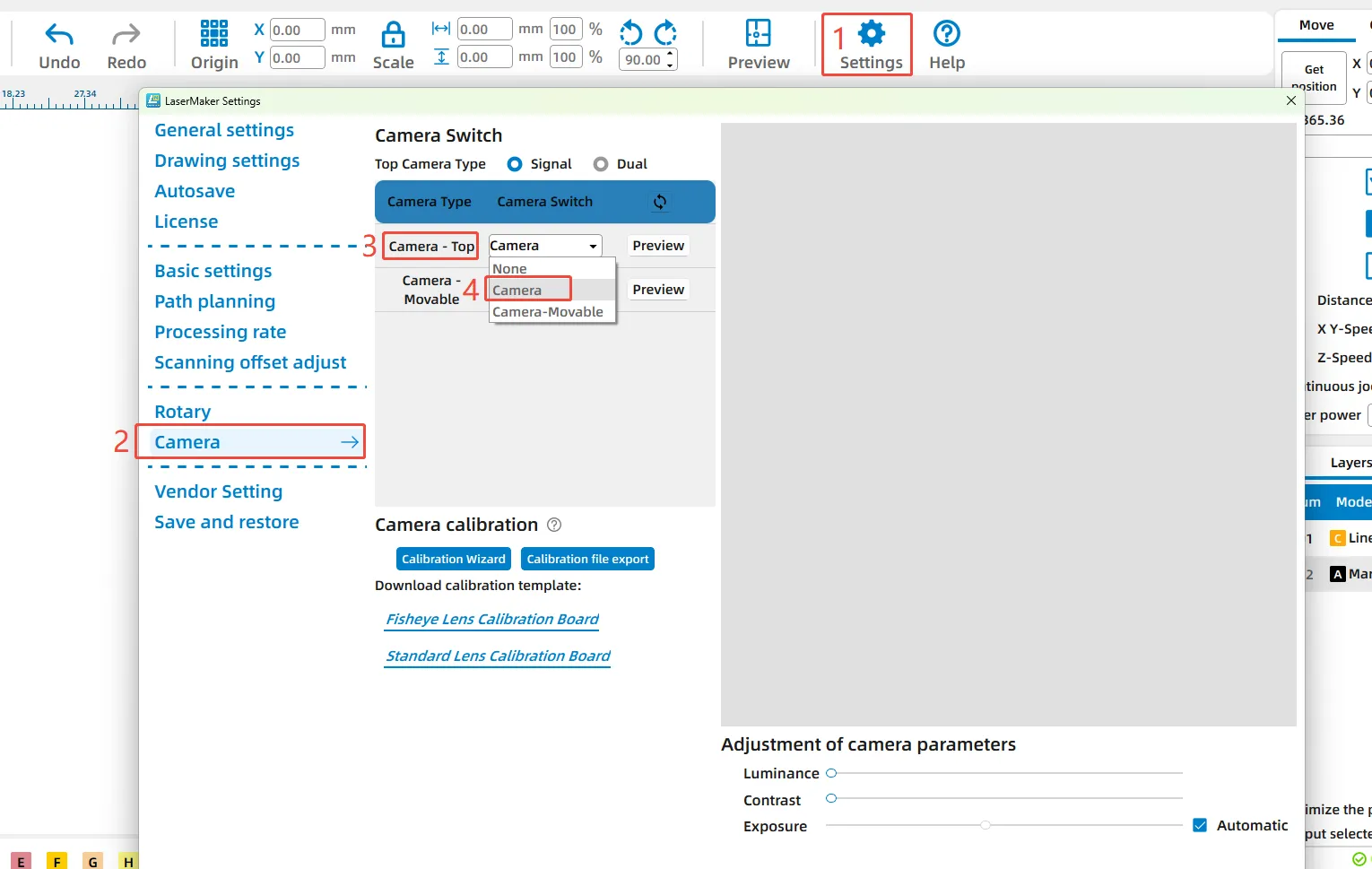The width and height of the screenshot is (1372, 869).
Task: Click the rotate clockwise icon
Action: point(665,33)
